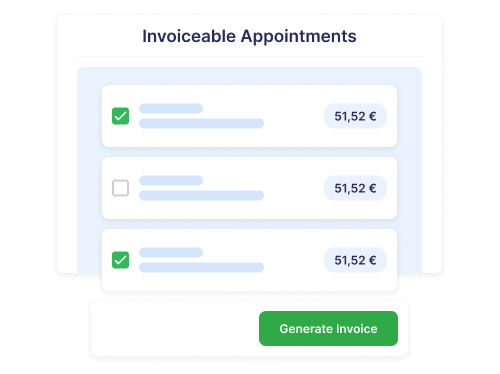Select the third appointment card
This screenshot has height=374, width=500.
[x=249, y=260]
